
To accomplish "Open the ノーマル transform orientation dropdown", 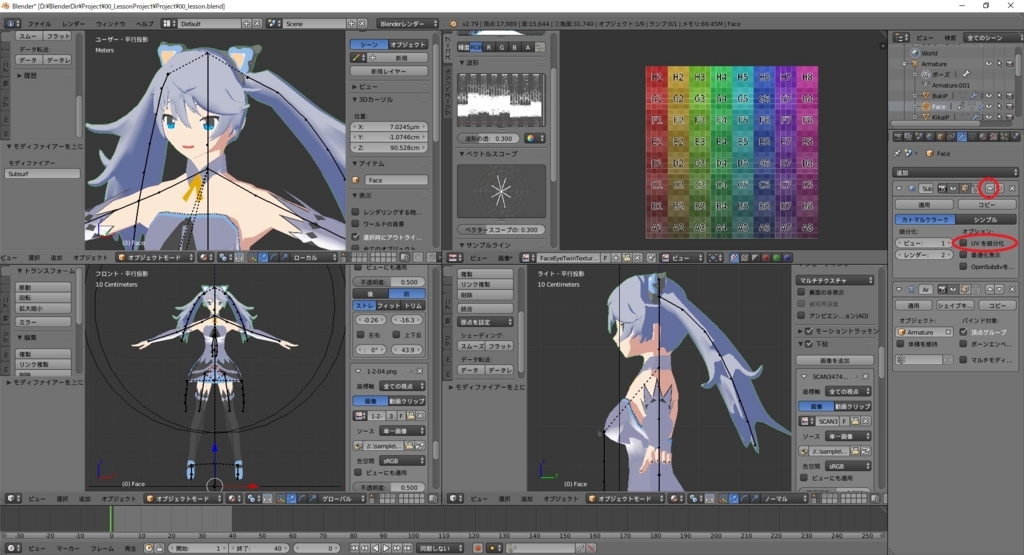I will tap(784, 498).
